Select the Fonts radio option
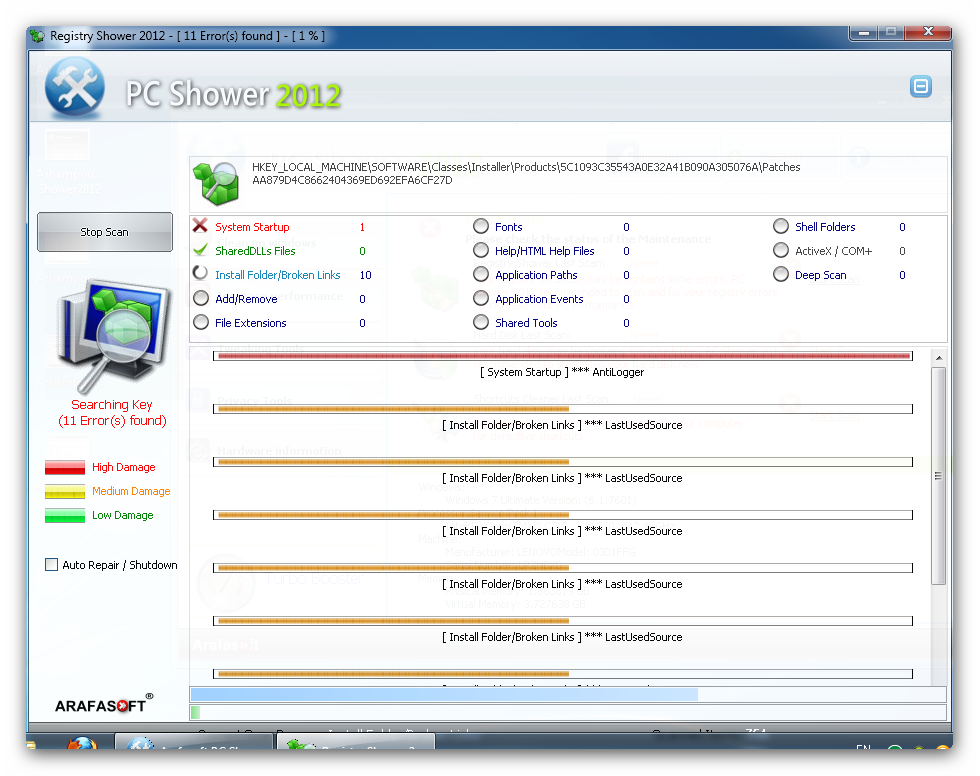 [481, 226]
